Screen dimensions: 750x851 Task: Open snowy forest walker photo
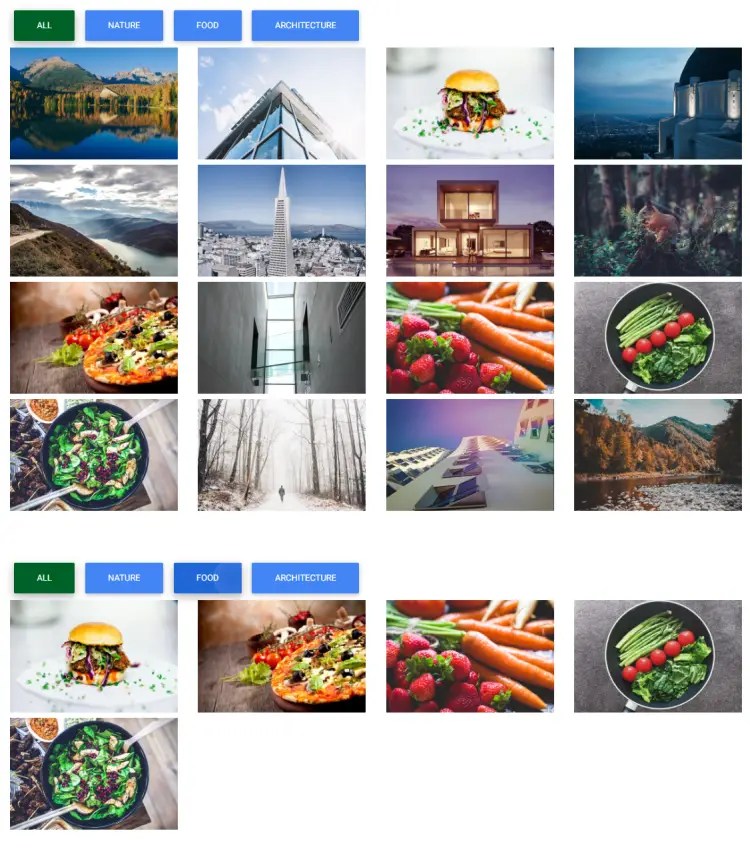282,455
